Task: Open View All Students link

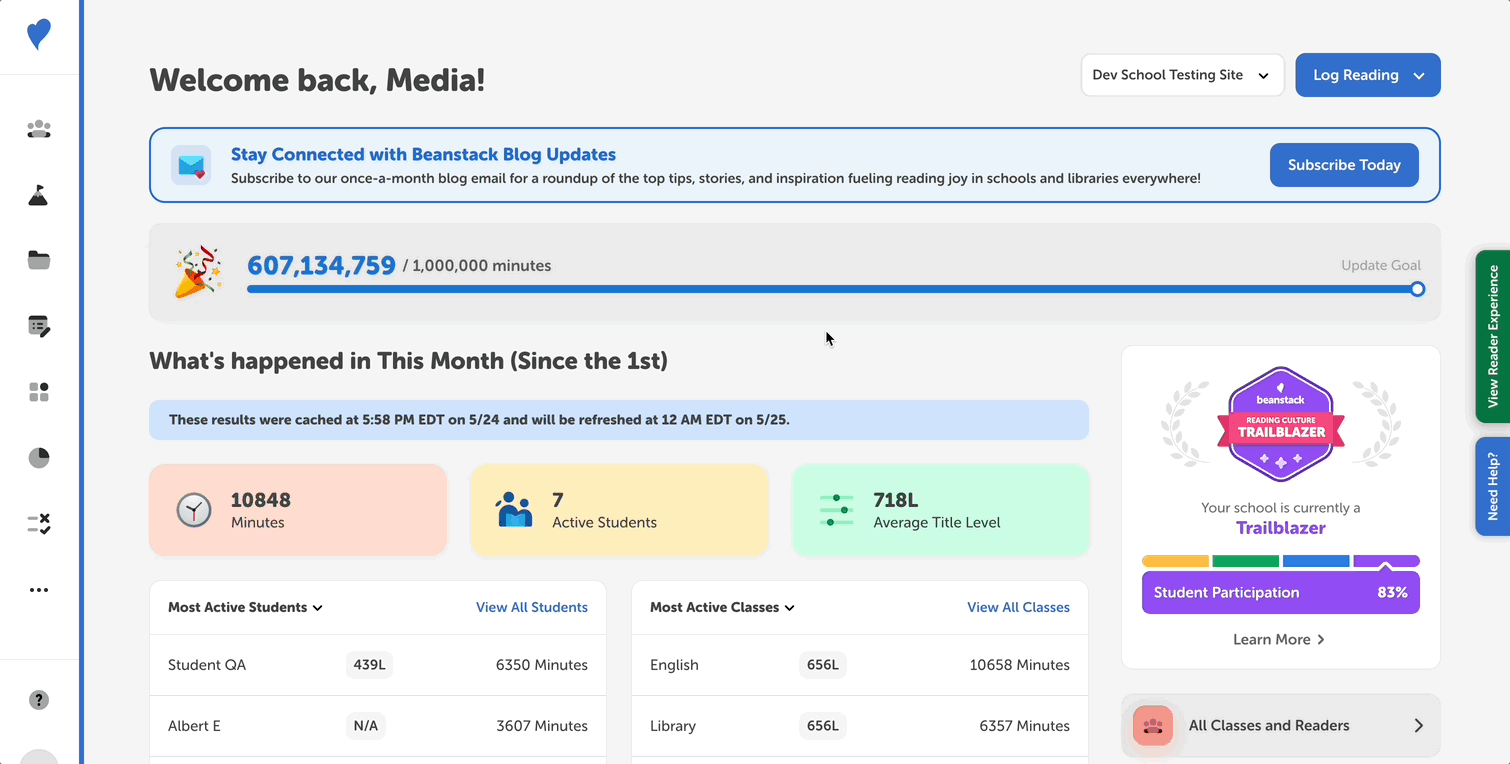Action: point(532,607)
